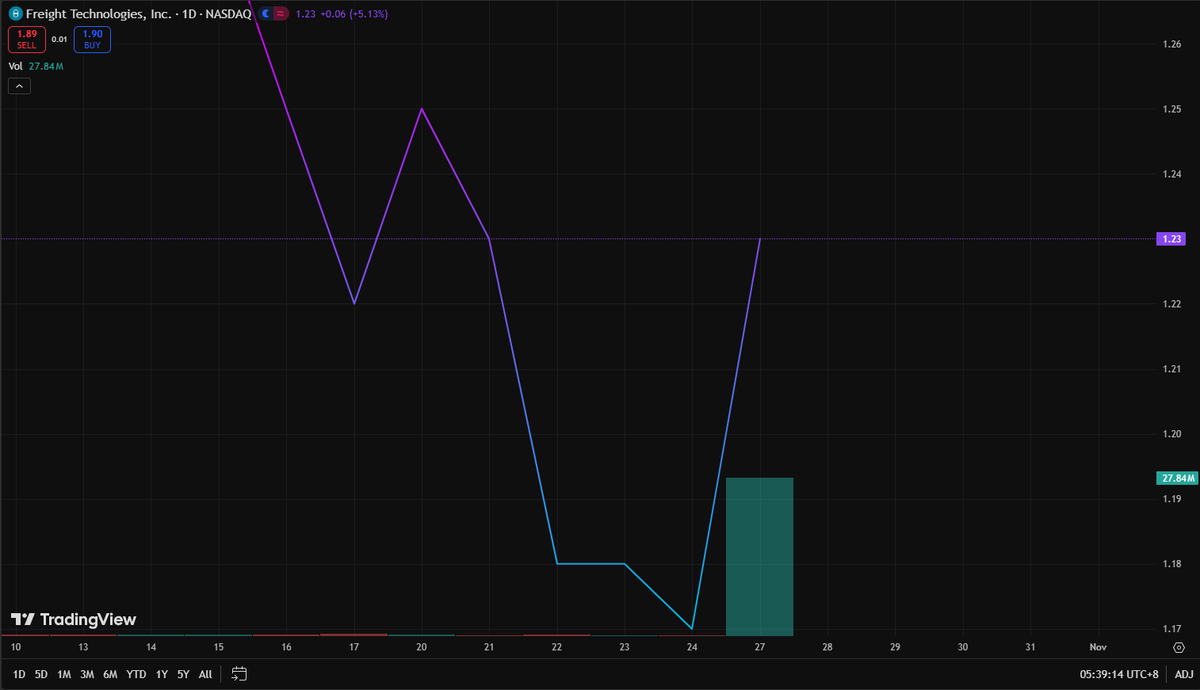Screen dimensions: 1200x690
Task: Set time range to 5D
Action: point(41,674)
